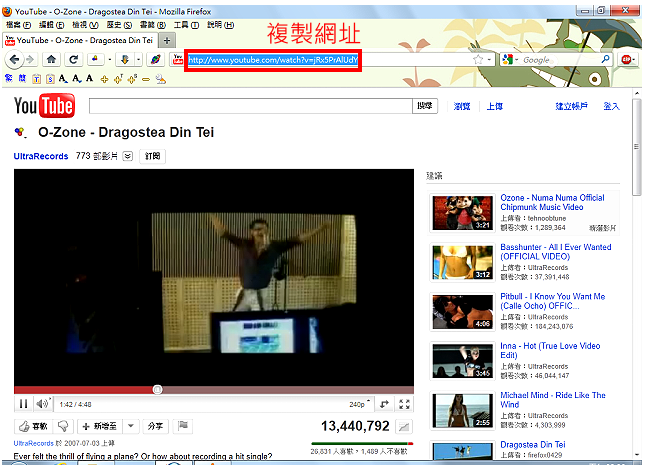
Task: Open the 歷史 (S) menu
Action: coord(119,25)
